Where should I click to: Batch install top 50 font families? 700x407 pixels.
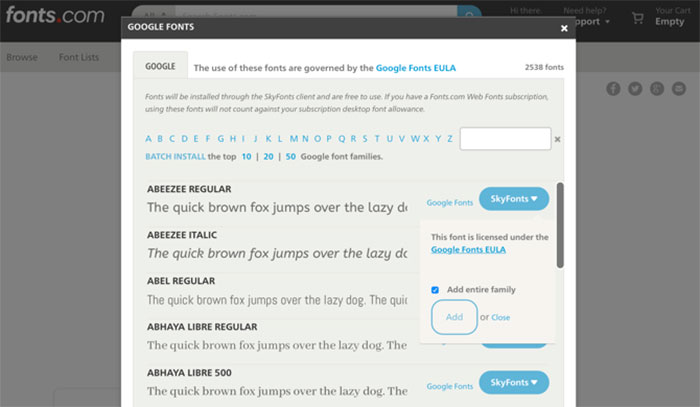click(x=291, y=157)
